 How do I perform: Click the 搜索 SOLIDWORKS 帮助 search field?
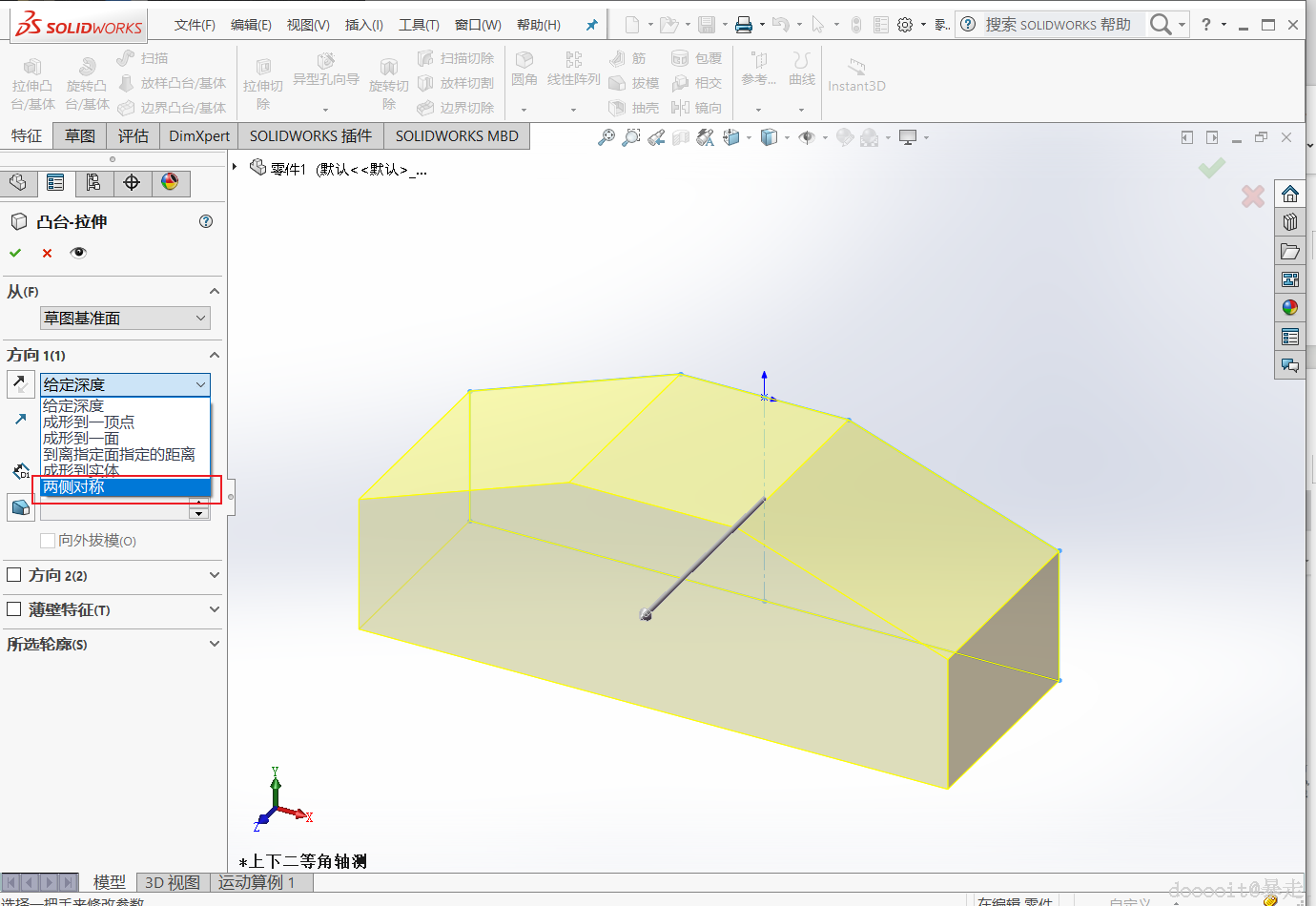[1059, 25]
